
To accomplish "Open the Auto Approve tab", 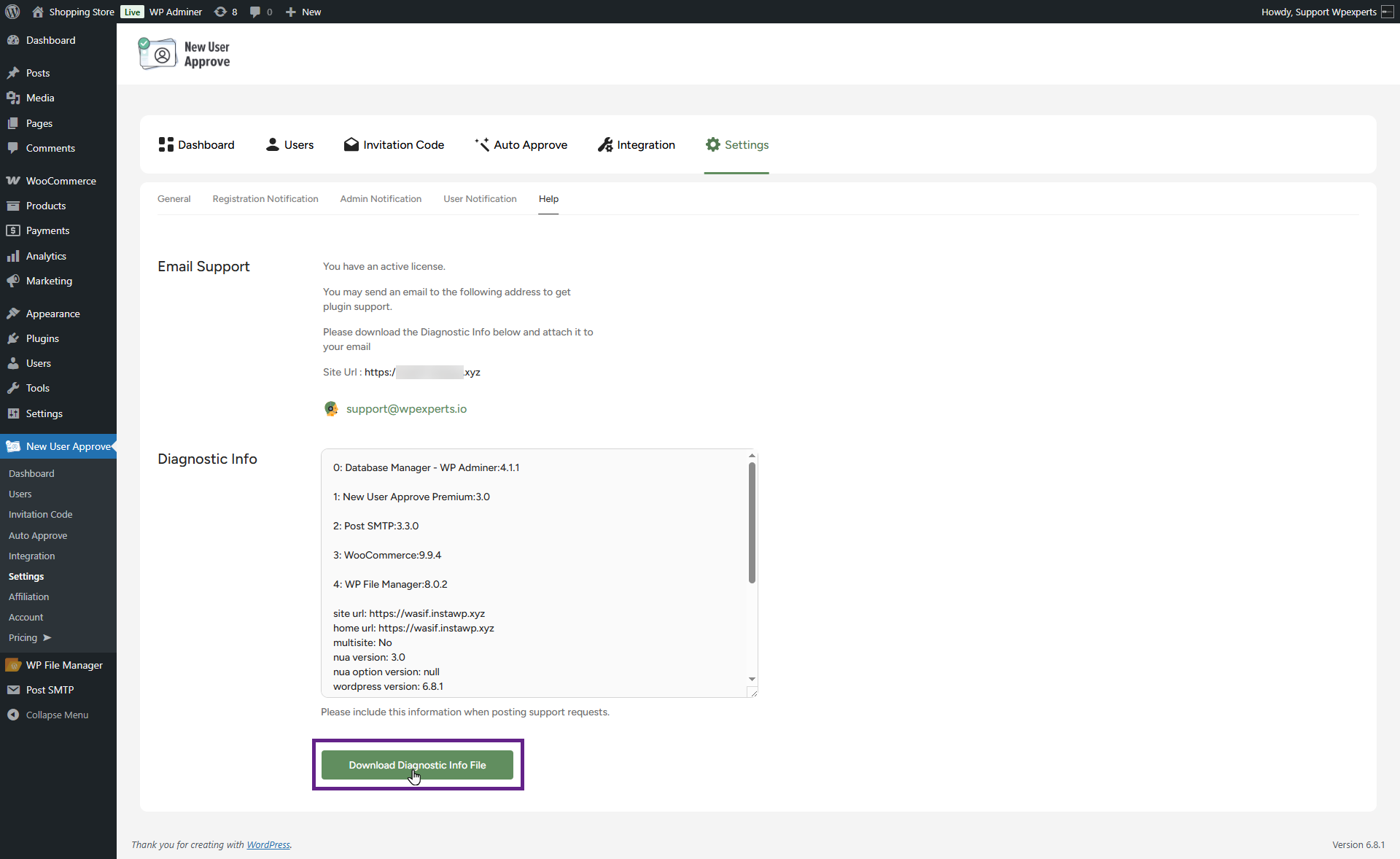I will click(521, 144).
